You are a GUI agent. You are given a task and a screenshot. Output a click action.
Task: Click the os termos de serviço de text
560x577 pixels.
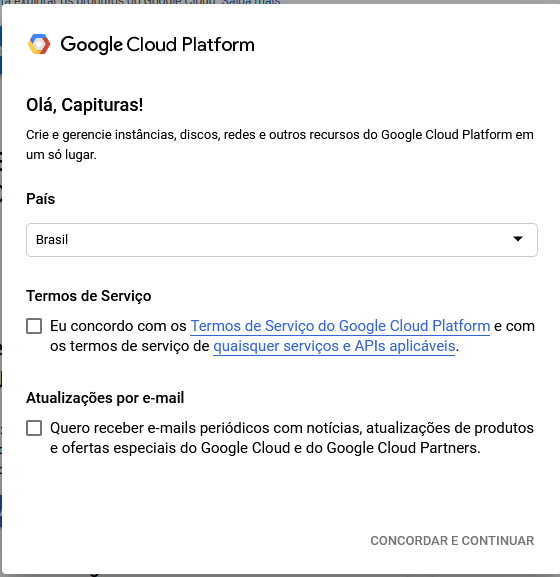(x=130, y=346)
